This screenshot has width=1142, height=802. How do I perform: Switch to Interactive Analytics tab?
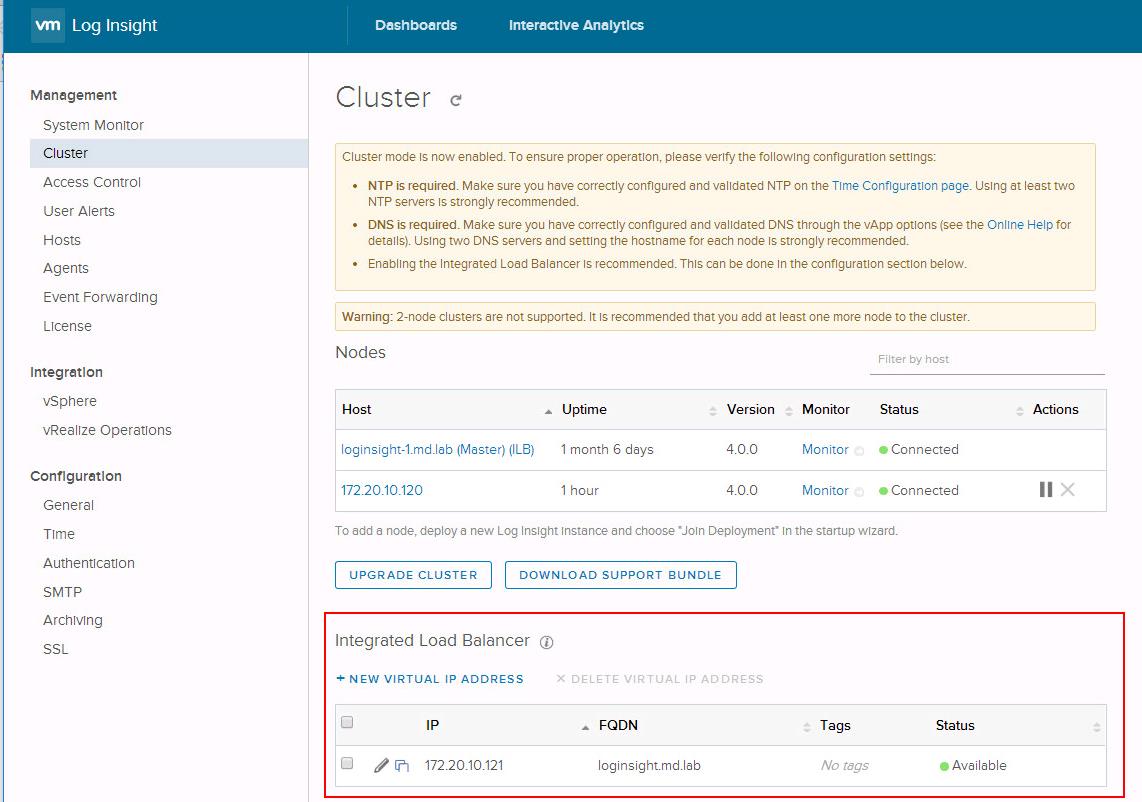pyautogui.click(x=576, y=26)
